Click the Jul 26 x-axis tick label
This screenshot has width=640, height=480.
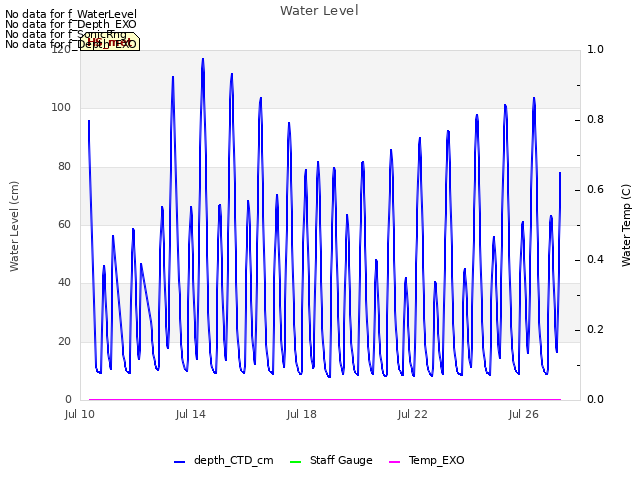click(x=524, y=414)
